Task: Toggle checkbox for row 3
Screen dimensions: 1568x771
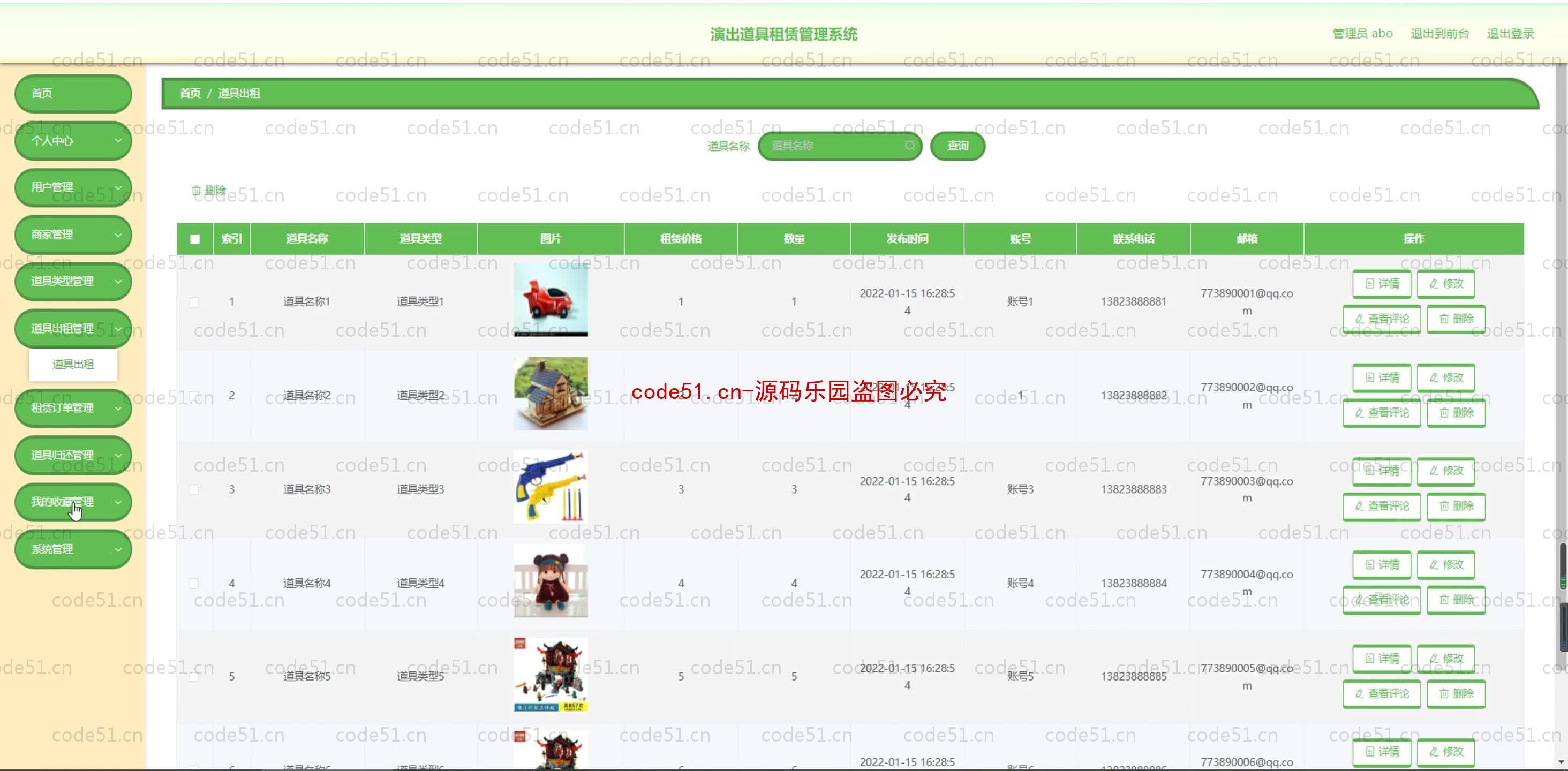Action: (x=194, y=489)
